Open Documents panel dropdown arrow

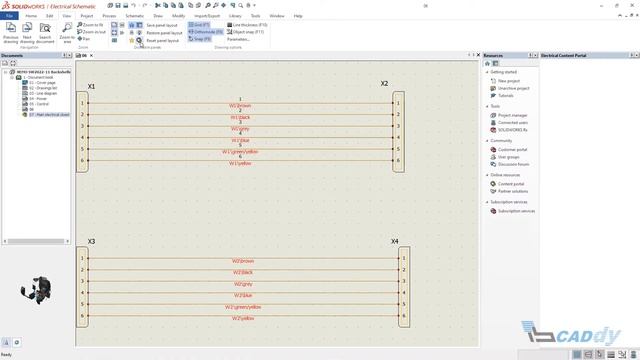click(x=69, y=55)
